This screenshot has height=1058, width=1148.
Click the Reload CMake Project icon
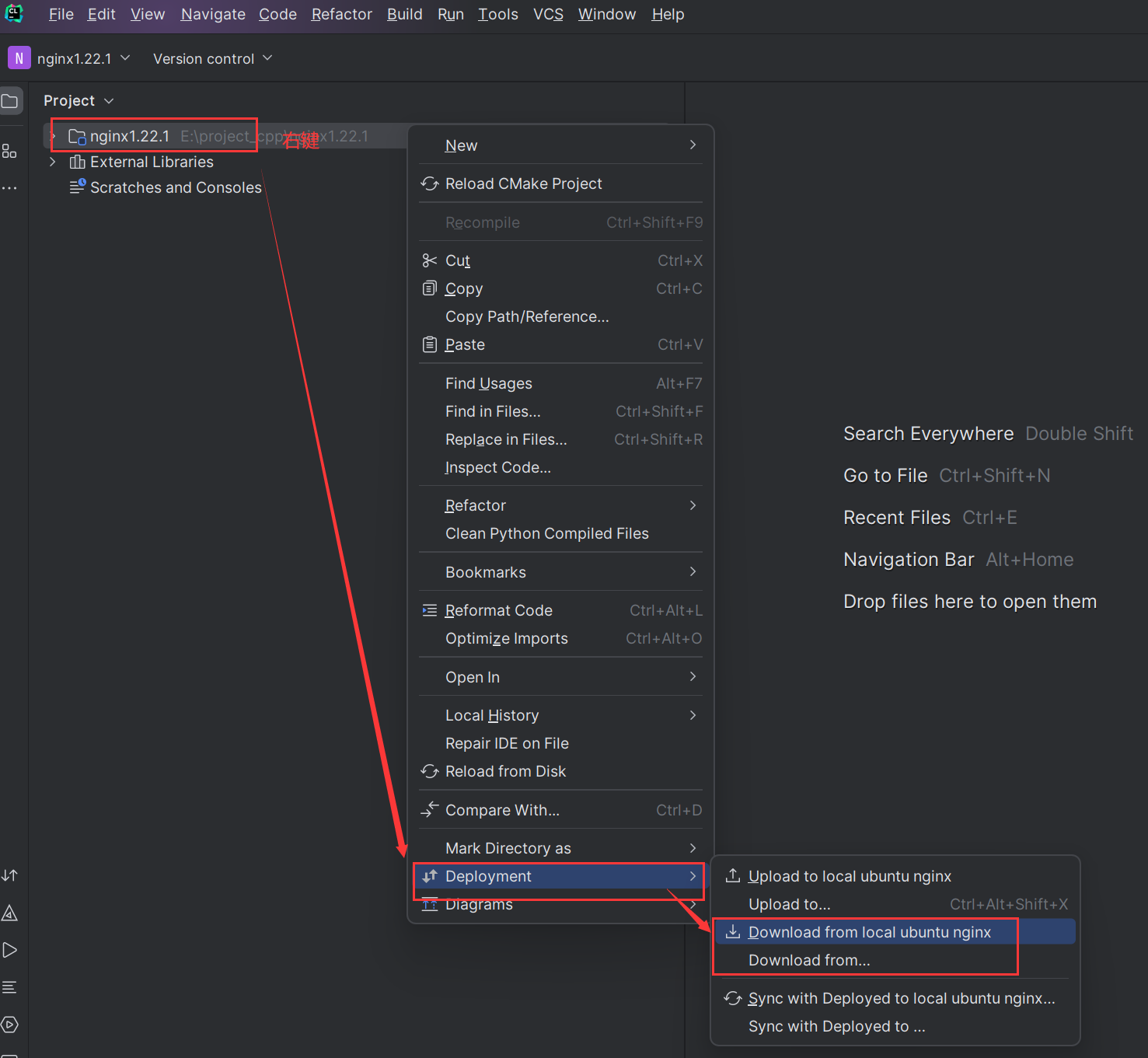(x=430, y=183)
